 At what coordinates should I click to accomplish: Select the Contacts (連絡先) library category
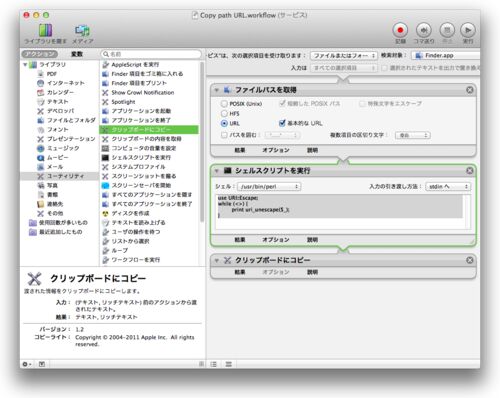[x=50, y=204]
